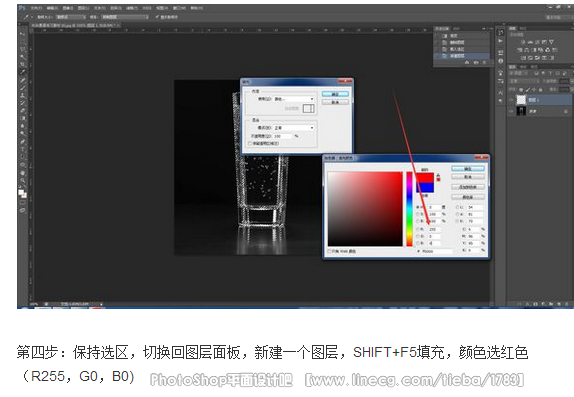Click the trash icon in History panel
Image resolution: width=574 pixels, height=397 pixels.
tap(484, 63)
